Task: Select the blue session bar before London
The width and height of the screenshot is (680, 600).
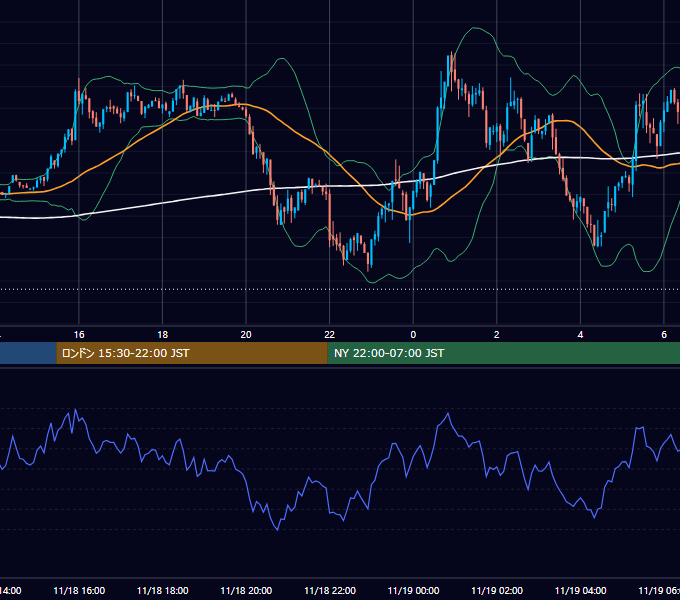Action: 28,353
